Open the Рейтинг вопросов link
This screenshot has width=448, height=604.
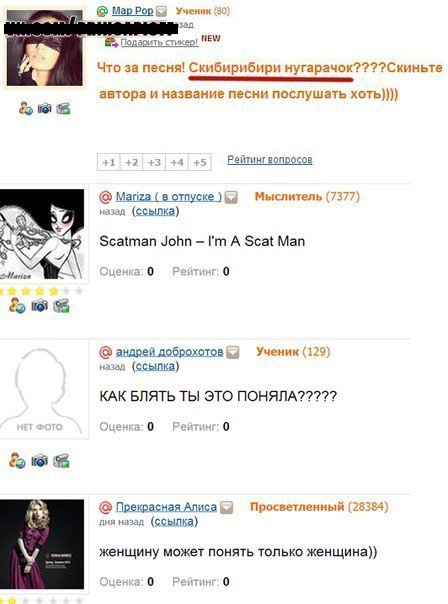click(x=270, y=159)
